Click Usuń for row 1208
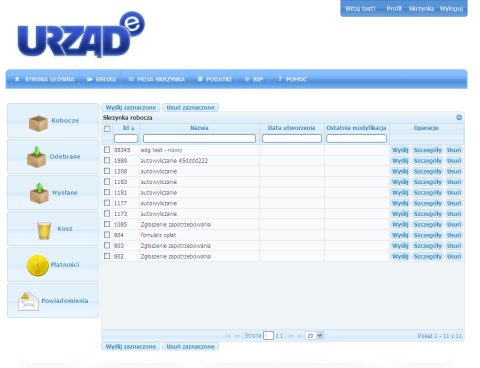This screenshot has height=368, width=480. point(454,171)
